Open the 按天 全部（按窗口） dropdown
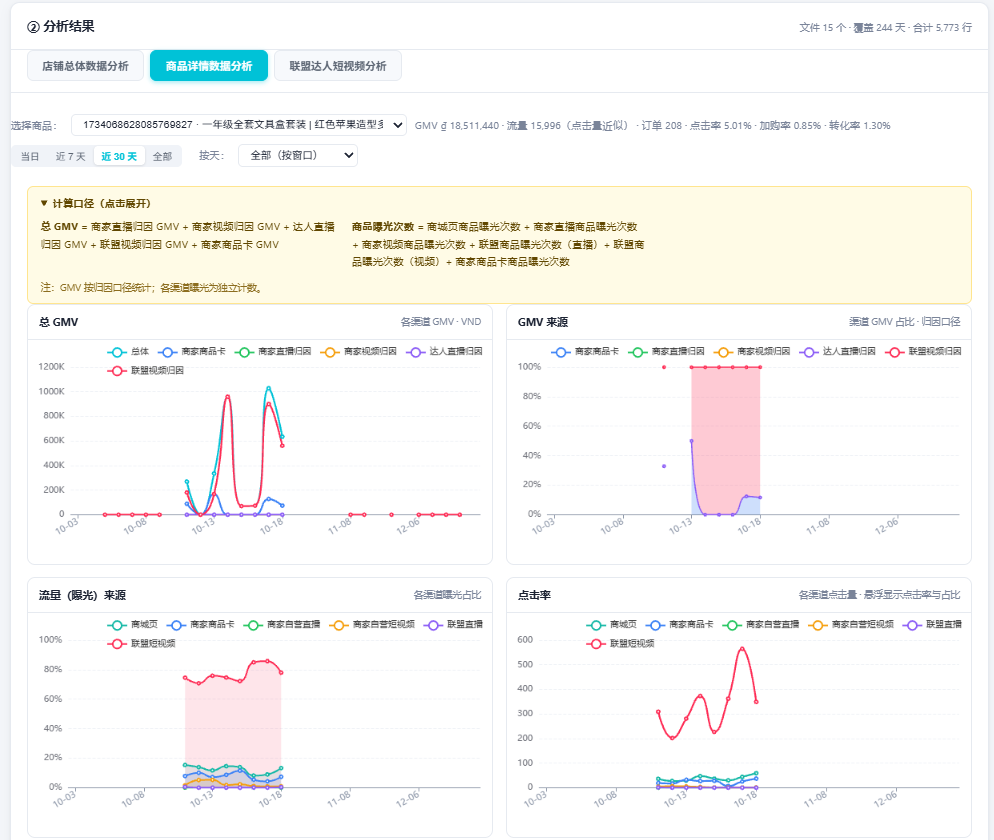 297,155
